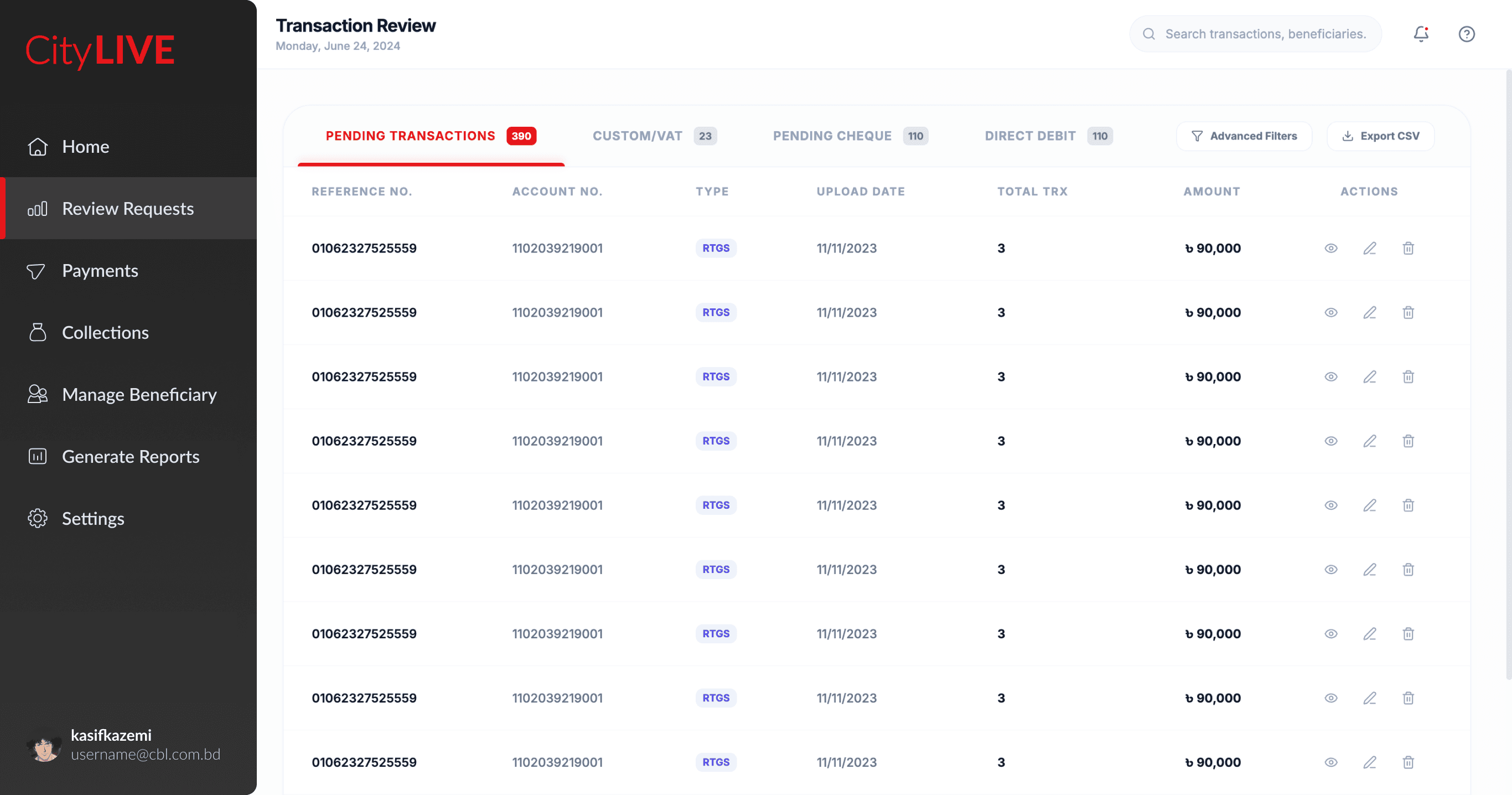The width and height of the screenshot is (1512, 795).
Task: Open the help question-mark icon
Action: click(1466, 34)
